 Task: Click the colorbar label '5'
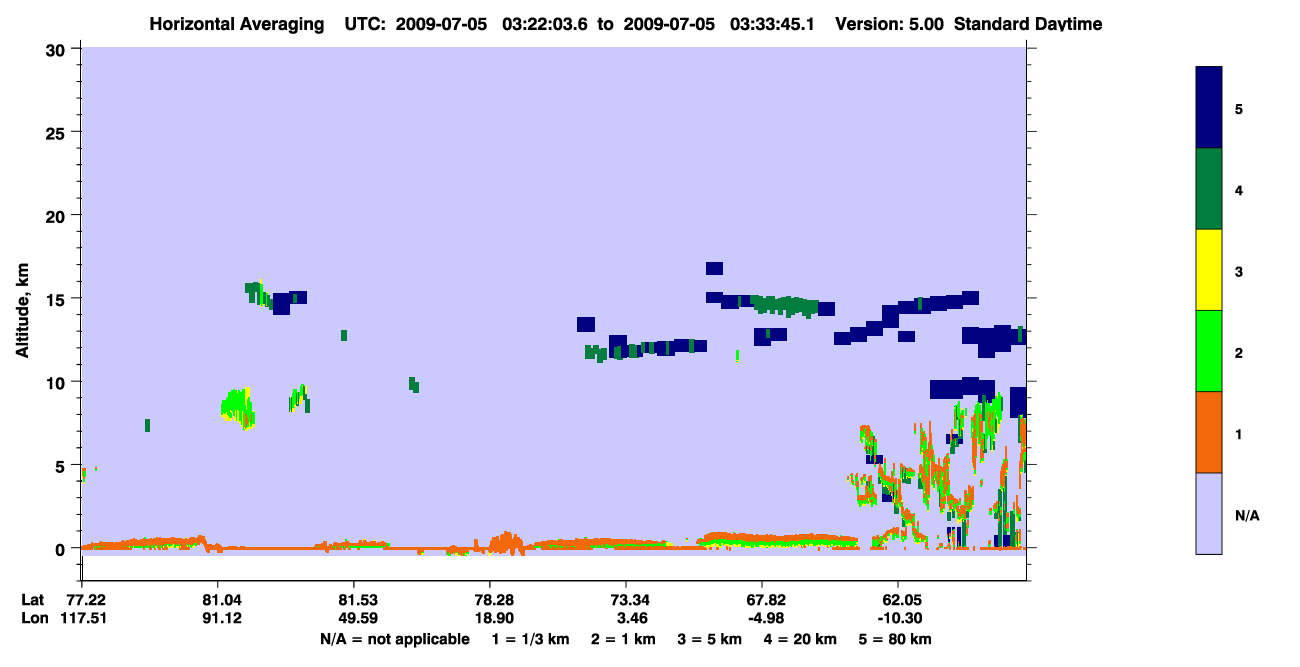[1239, 108]
